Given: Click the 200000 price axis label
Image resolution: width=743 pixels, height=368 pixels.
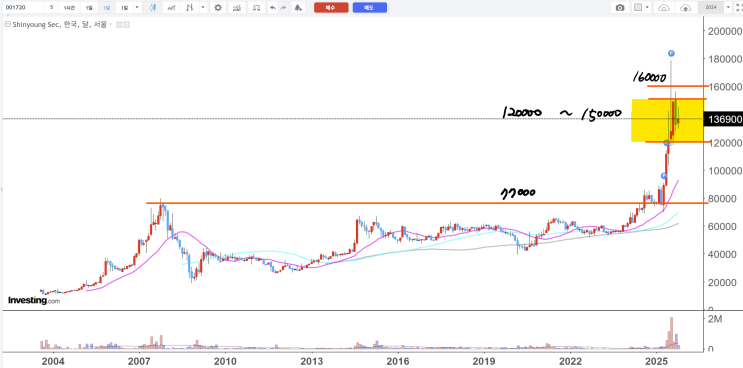Looking at the screenshot, I should pos(725,31).
